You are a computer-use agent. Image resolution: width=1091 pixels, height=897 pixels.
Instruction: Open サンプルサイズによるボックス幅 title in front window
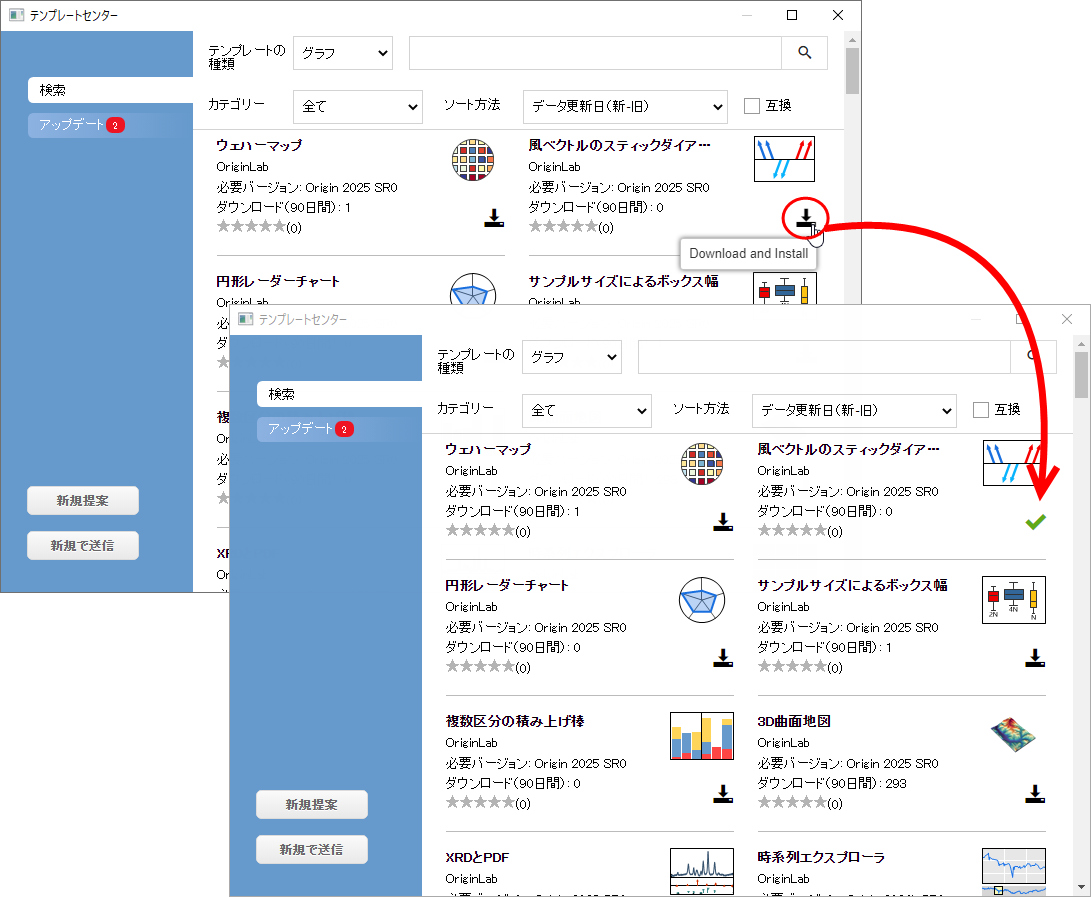(852, 586)
